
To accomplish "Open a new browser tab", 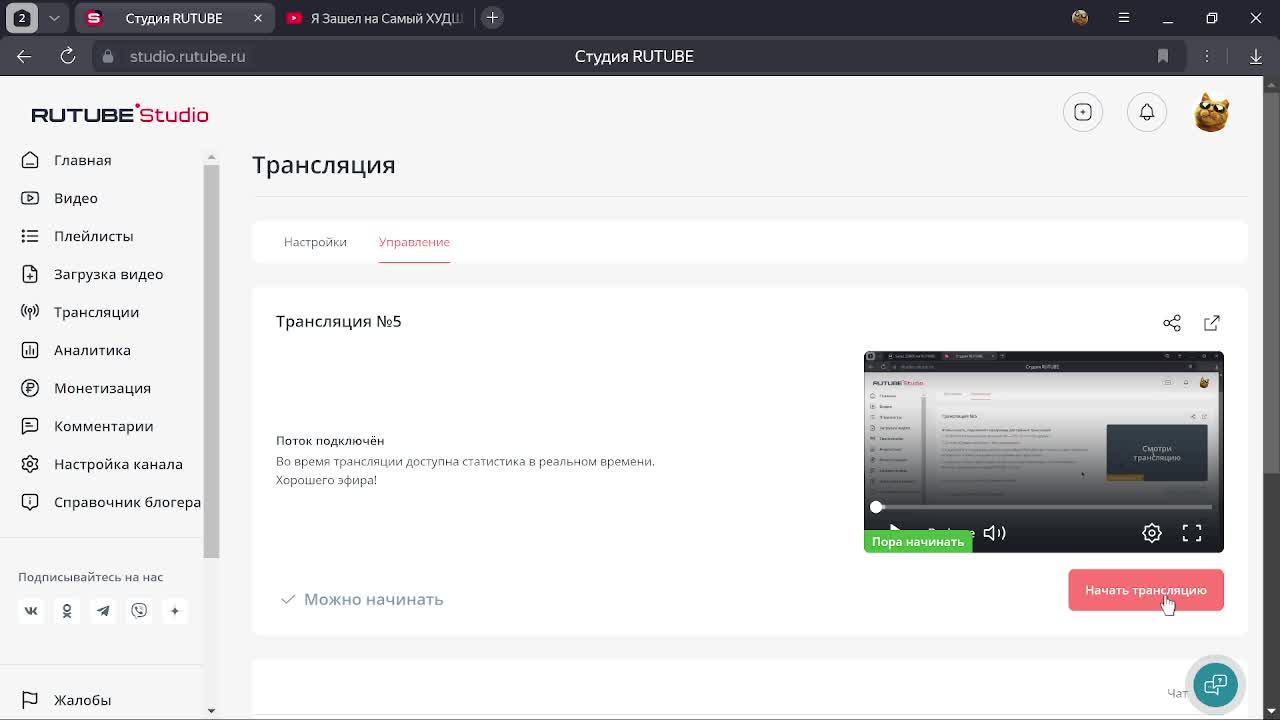I will coord(492,18).
